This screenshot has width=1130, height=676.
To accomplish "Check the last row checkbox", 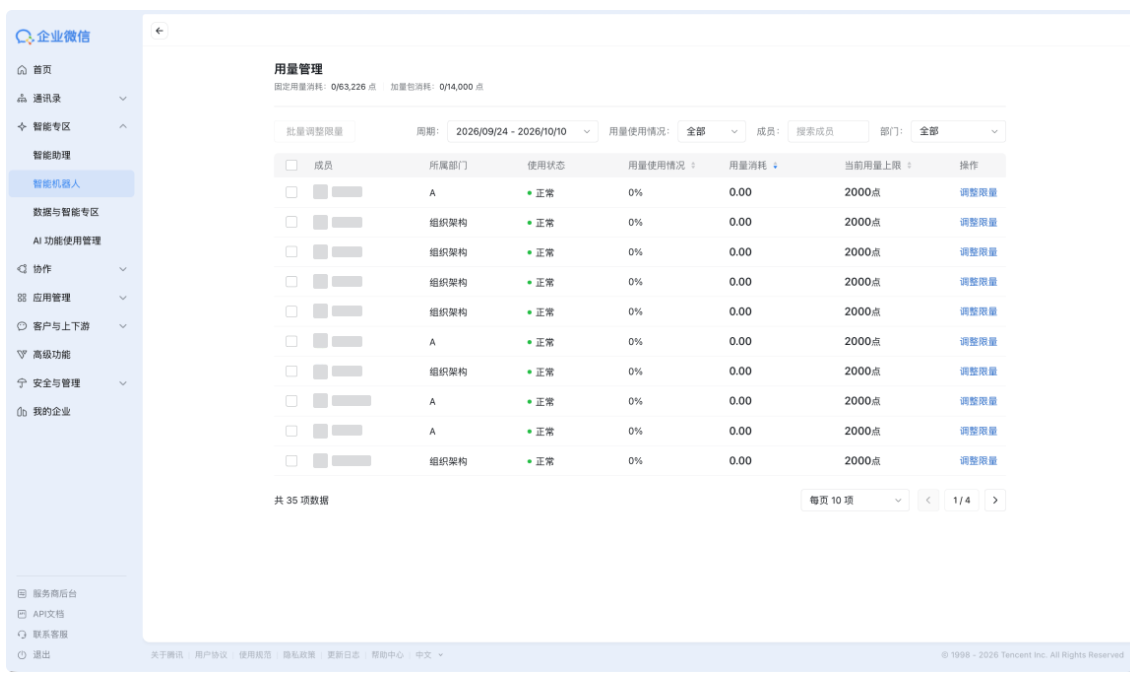I will coord(291,461).
